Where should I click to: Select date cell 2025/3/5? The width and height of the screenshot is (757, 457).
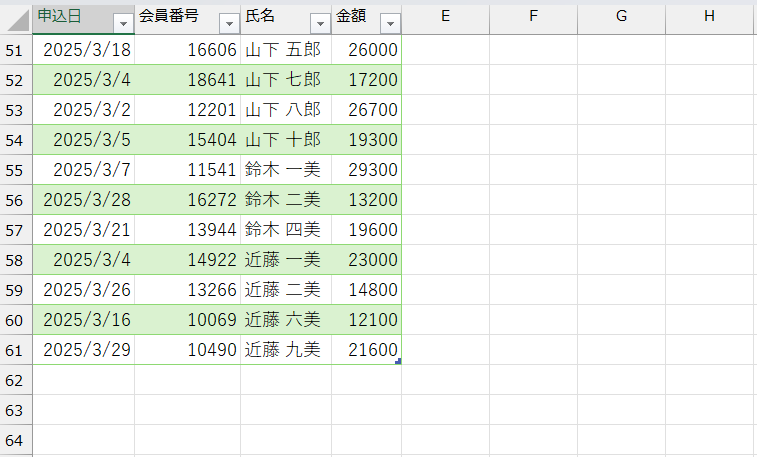pos(84,139)
